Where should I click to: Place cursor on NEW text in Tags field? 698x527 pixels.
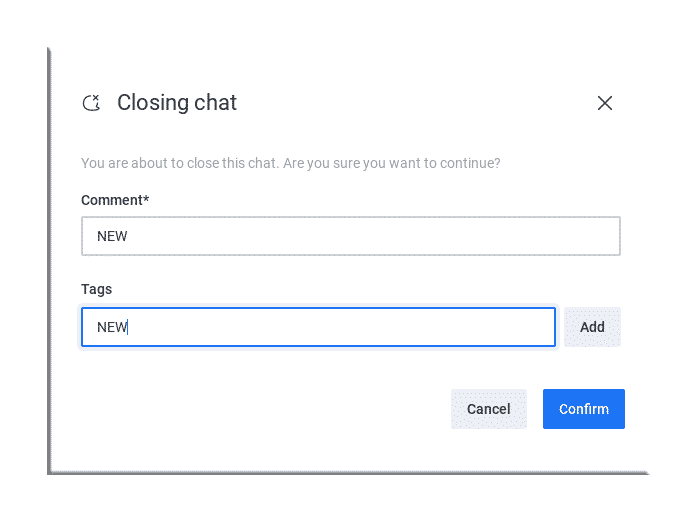pos(112,327)
